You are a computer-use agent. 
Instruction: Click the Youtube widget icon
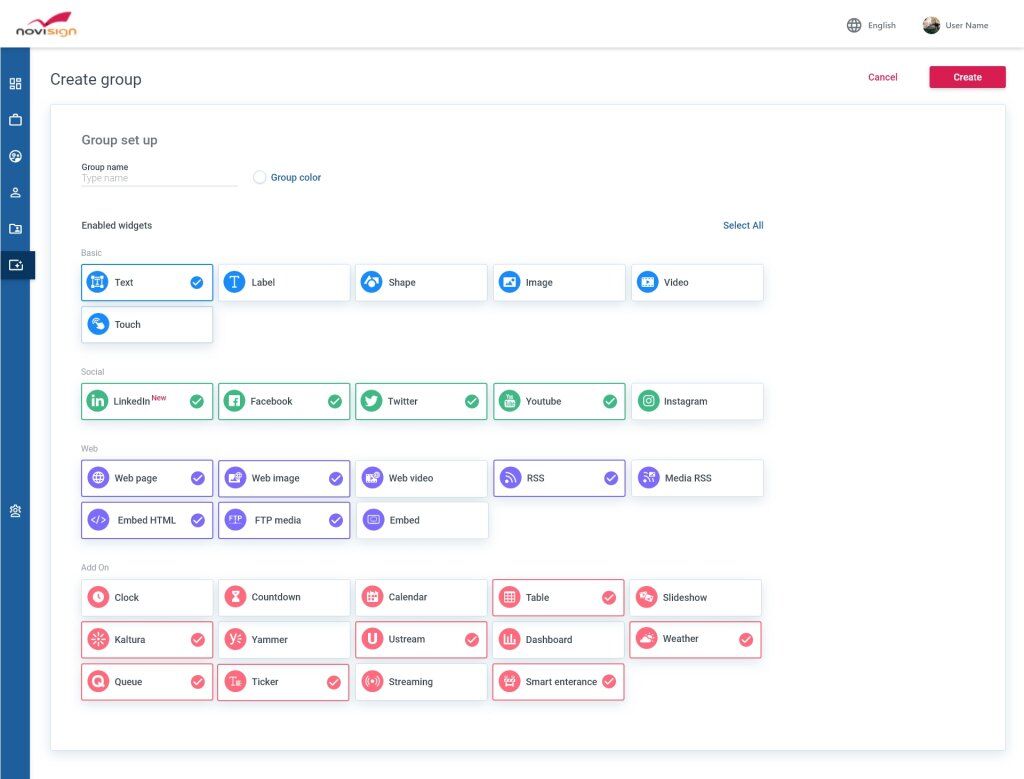click(x=509, y=401)
